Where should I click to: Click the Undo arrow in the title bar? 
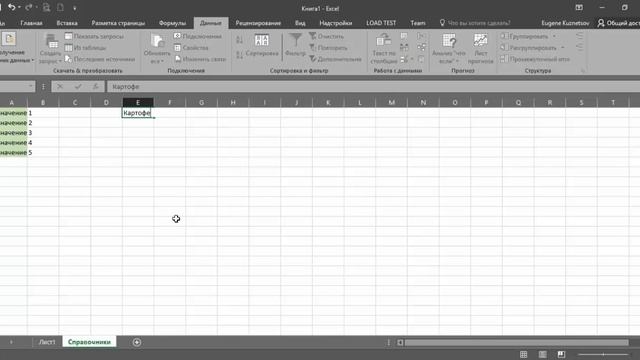tap(11, 7)
